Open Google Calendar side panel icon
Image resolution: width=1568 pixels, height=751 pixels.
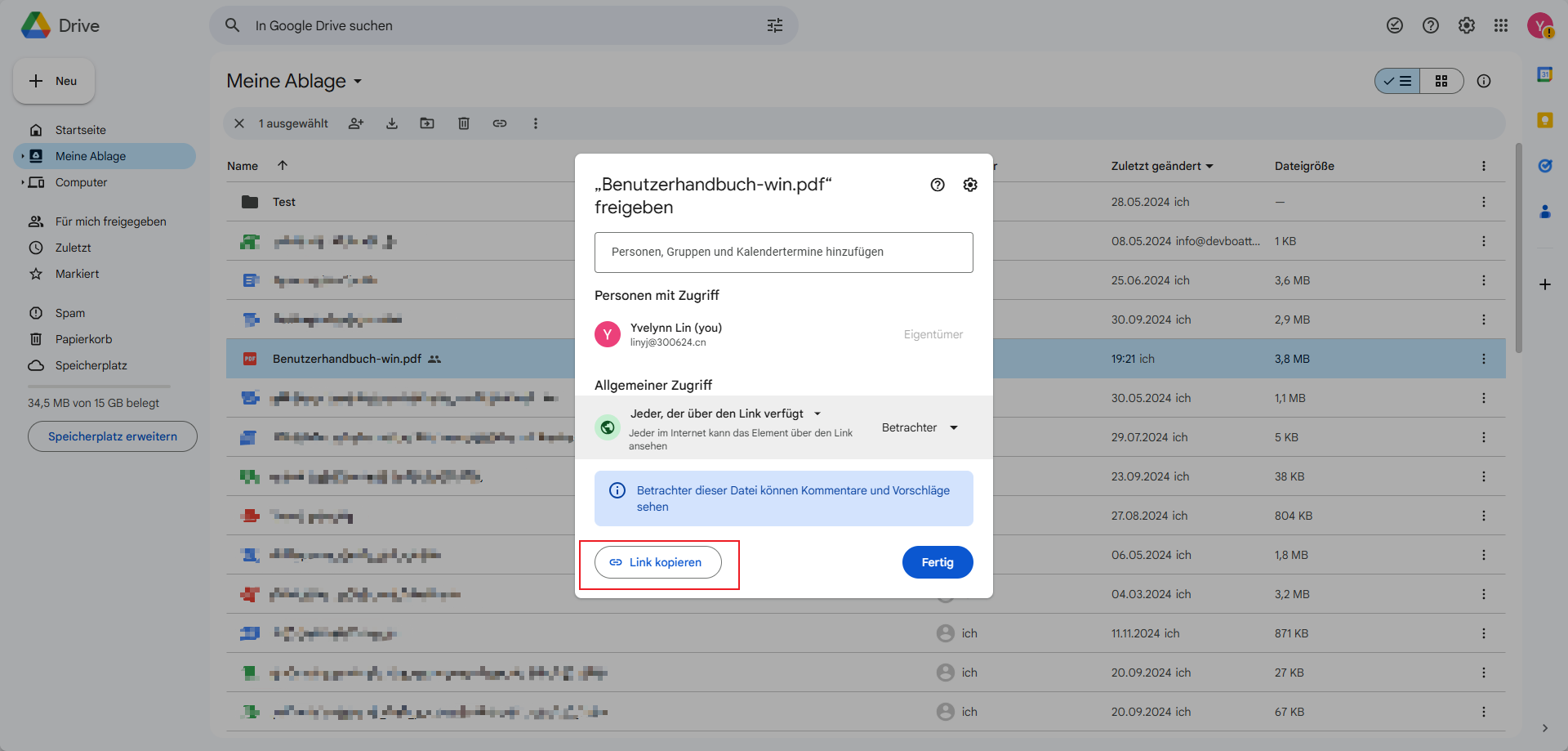click(1545, 74)
